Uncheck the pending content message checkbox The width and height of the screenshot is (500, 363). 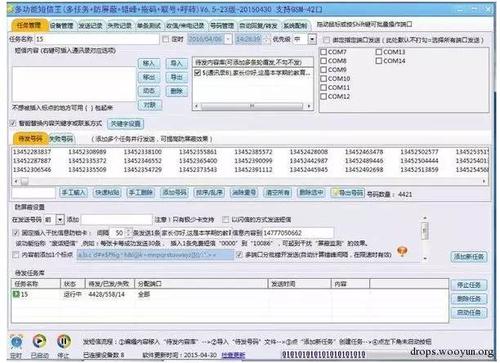[197, 72]
